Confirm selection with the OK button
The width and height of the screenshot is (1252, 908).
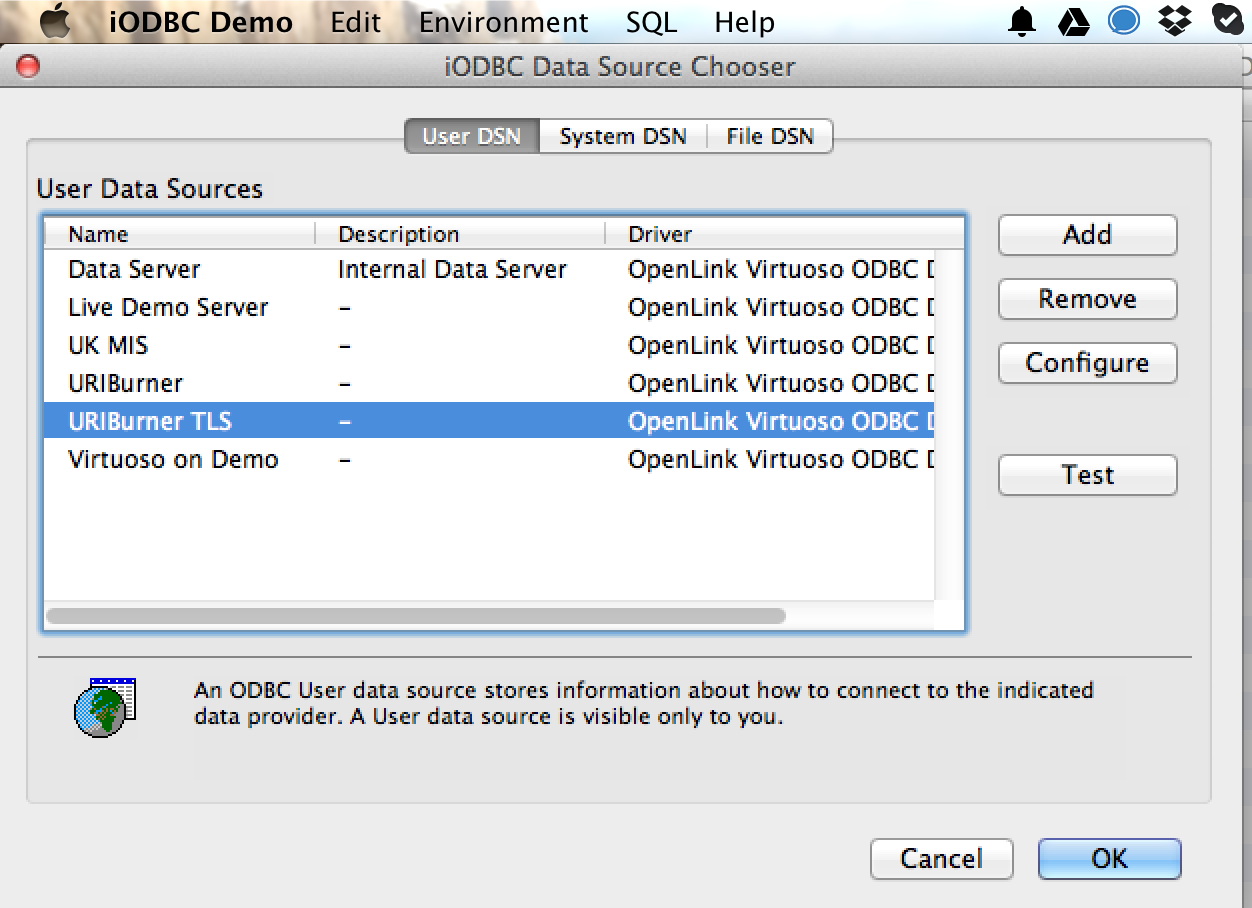coord(1109,859)
